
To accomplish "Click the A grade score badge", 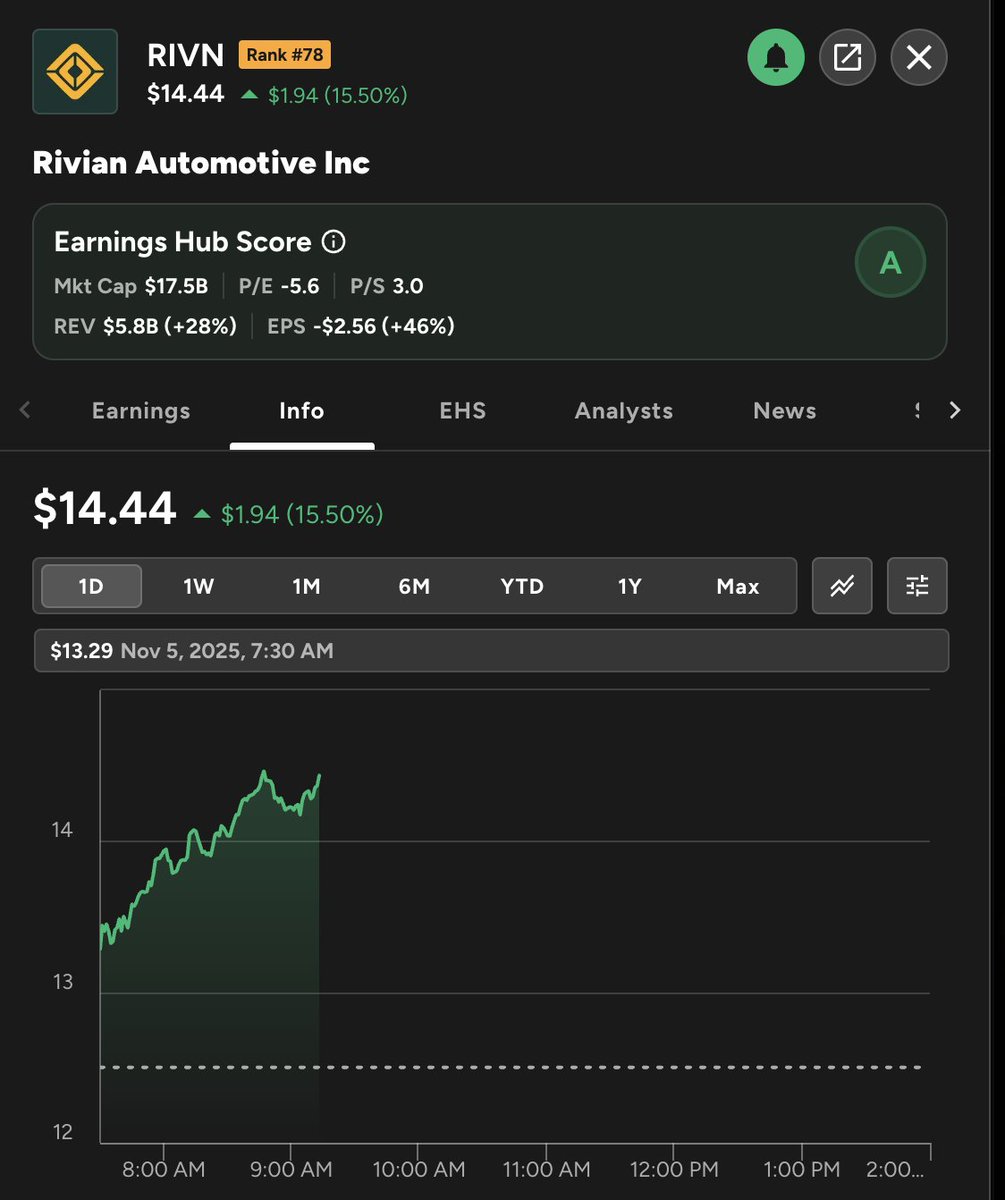I will [890, 263].
